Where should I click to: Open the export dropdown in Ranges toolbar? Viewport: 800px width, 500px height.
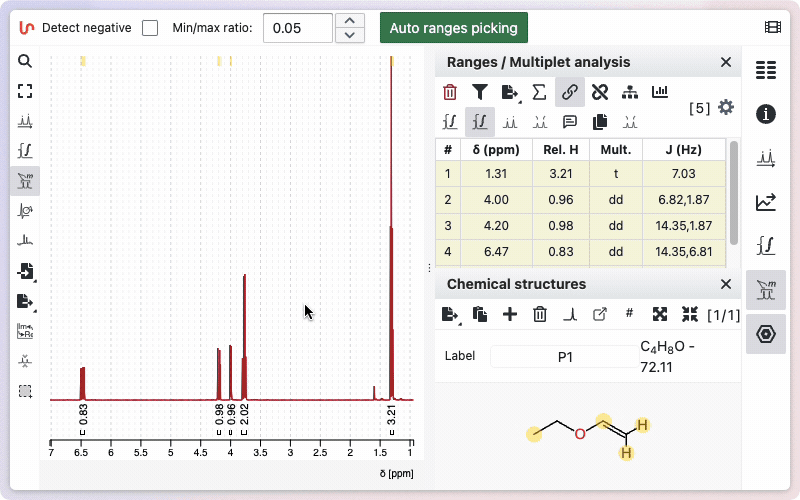pos(510,93)
